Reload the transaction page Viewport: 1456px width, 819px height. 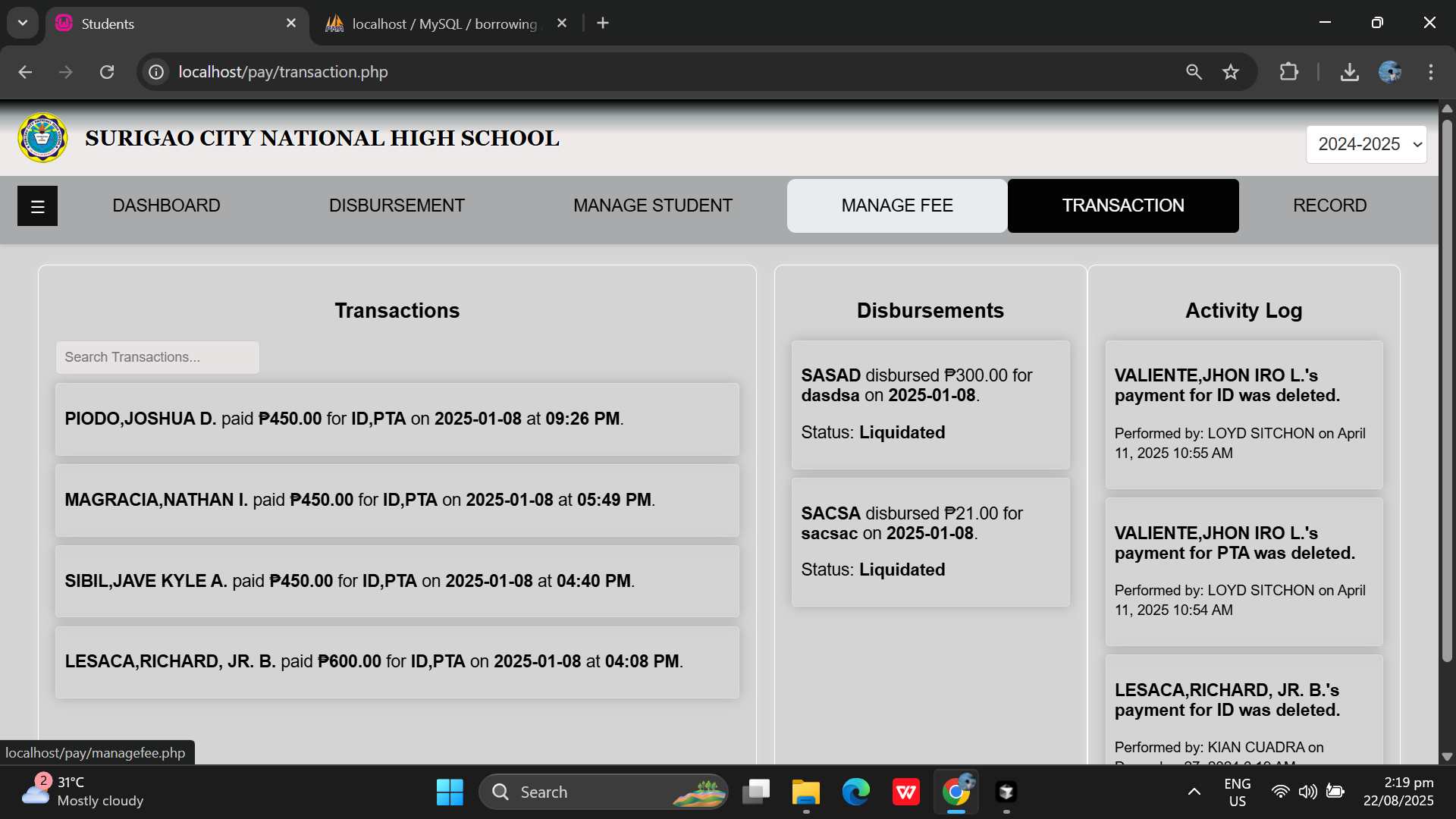pyautogui.click(x=107, y=72)
